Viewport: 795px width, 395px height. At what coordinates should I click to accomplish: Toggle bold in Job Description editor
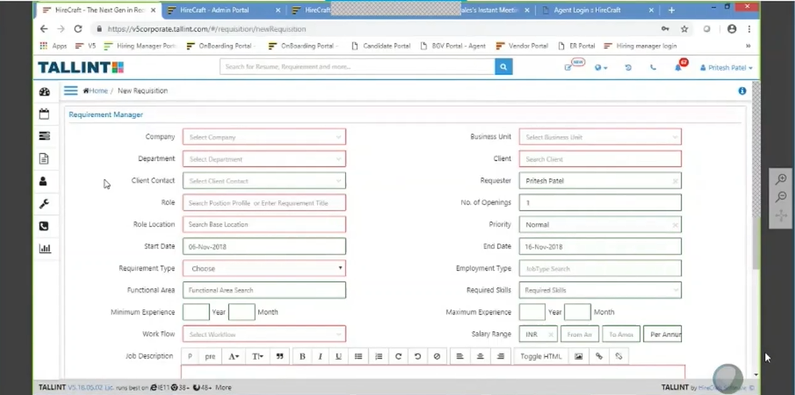click(x=302, y=356)
